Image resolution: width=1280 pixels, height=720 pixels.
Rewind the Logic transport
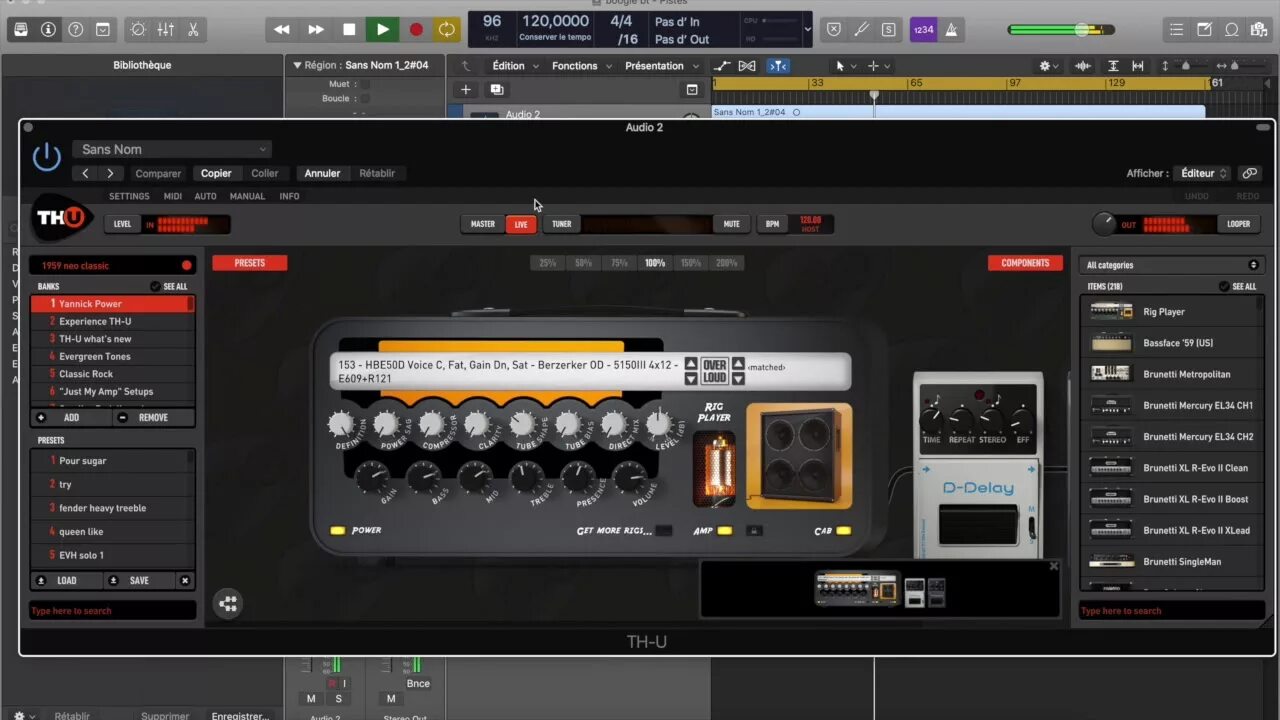point(282,30)
